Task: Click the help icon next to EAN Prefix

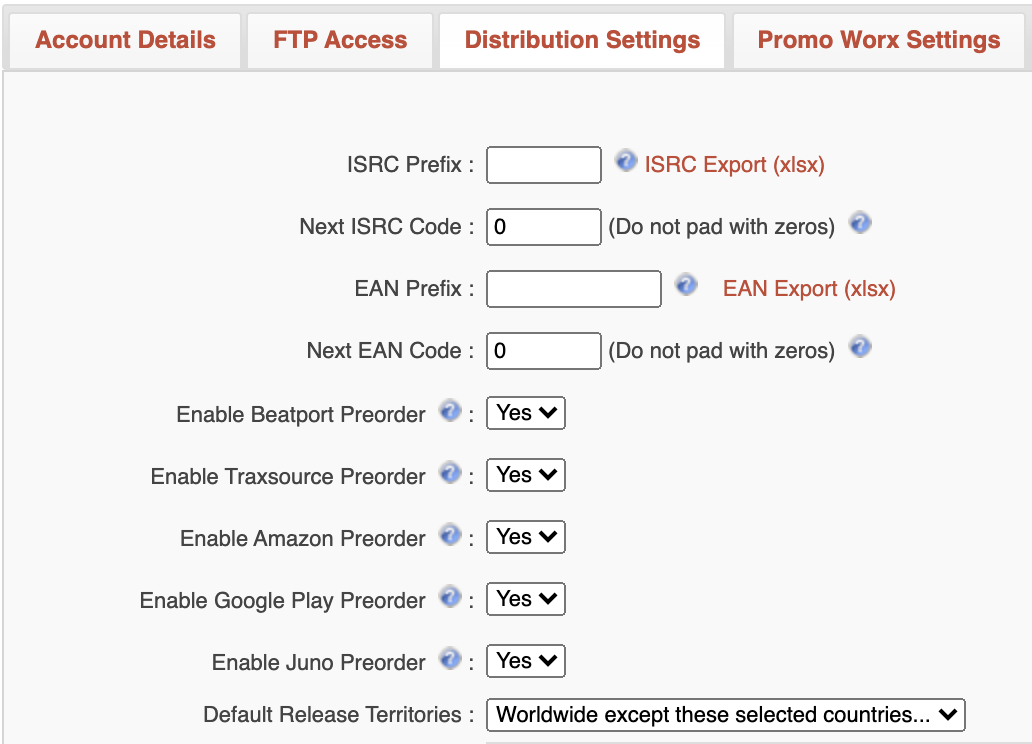Action: pyautogui.click(x=686, y=285)
